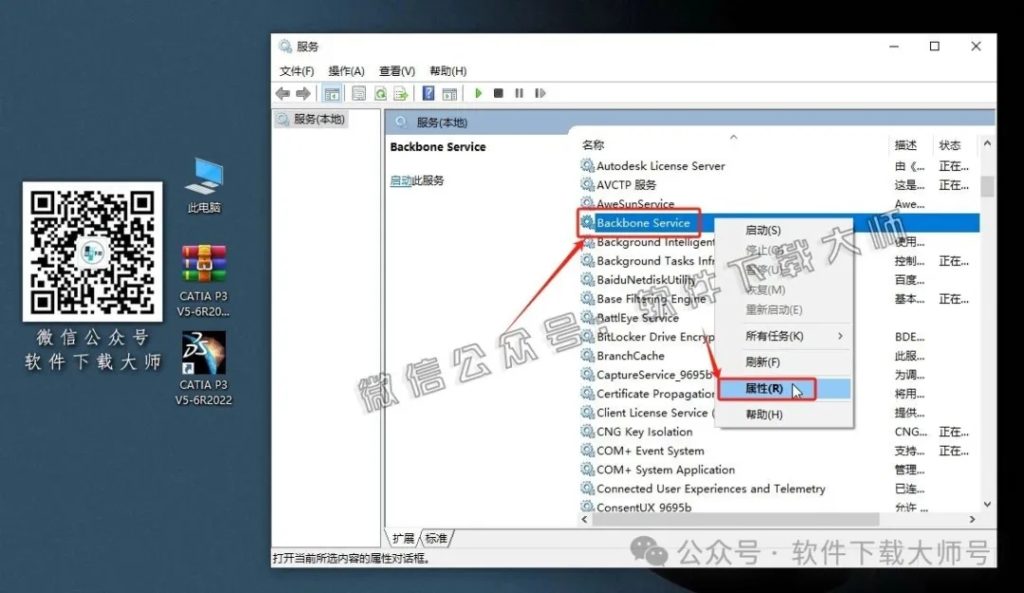
Task: Click the back navigation arrow in the toolbar
Action: click(x=281, y=93)
